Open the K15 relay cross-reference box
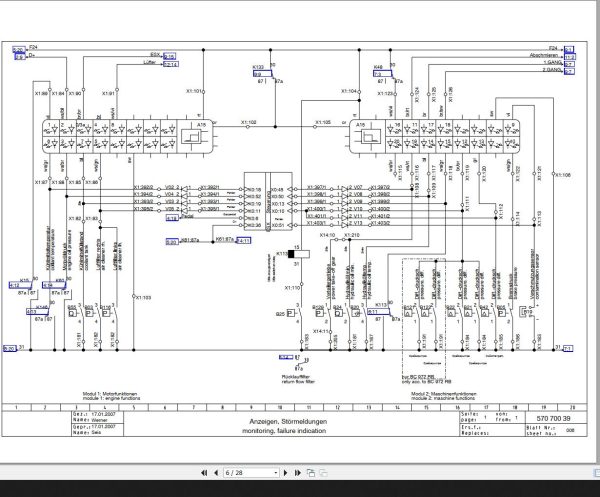The height and width of the screenshot is (497, 600). [20, 285]
